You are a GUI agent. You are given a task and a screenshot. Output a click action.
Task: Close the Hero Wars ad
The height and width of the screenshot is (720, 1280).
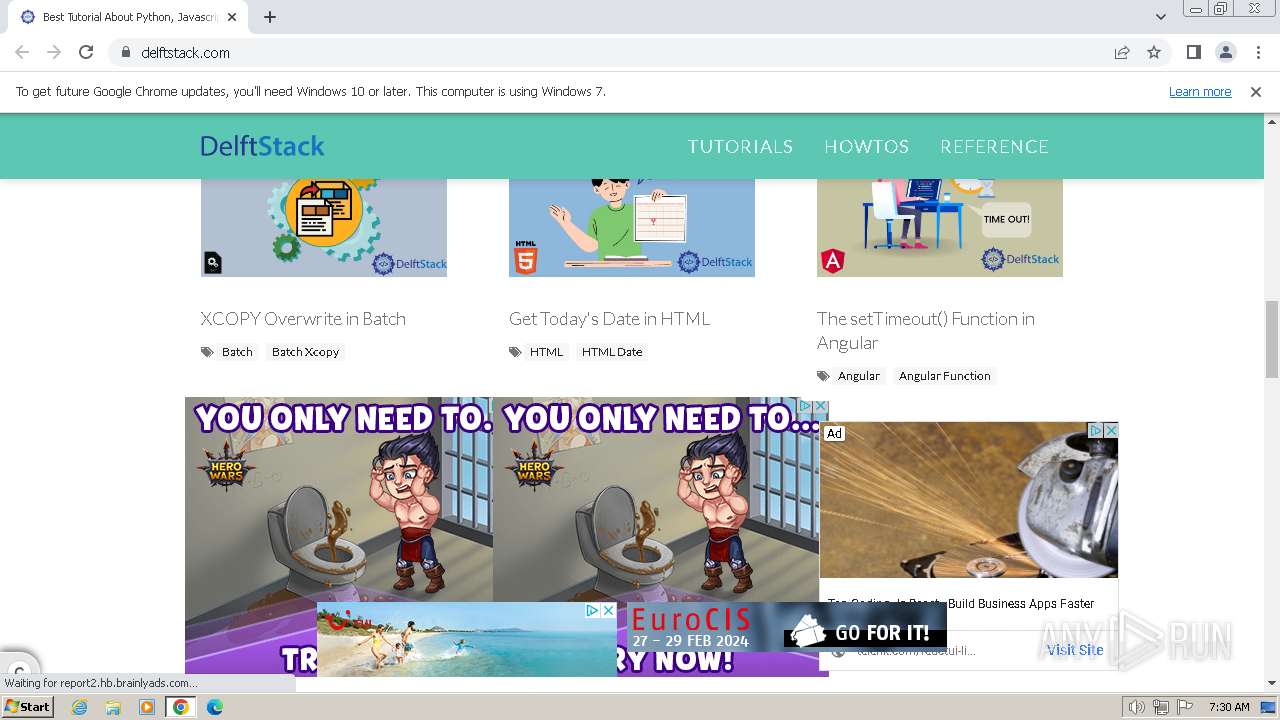[x=821, y=406]
